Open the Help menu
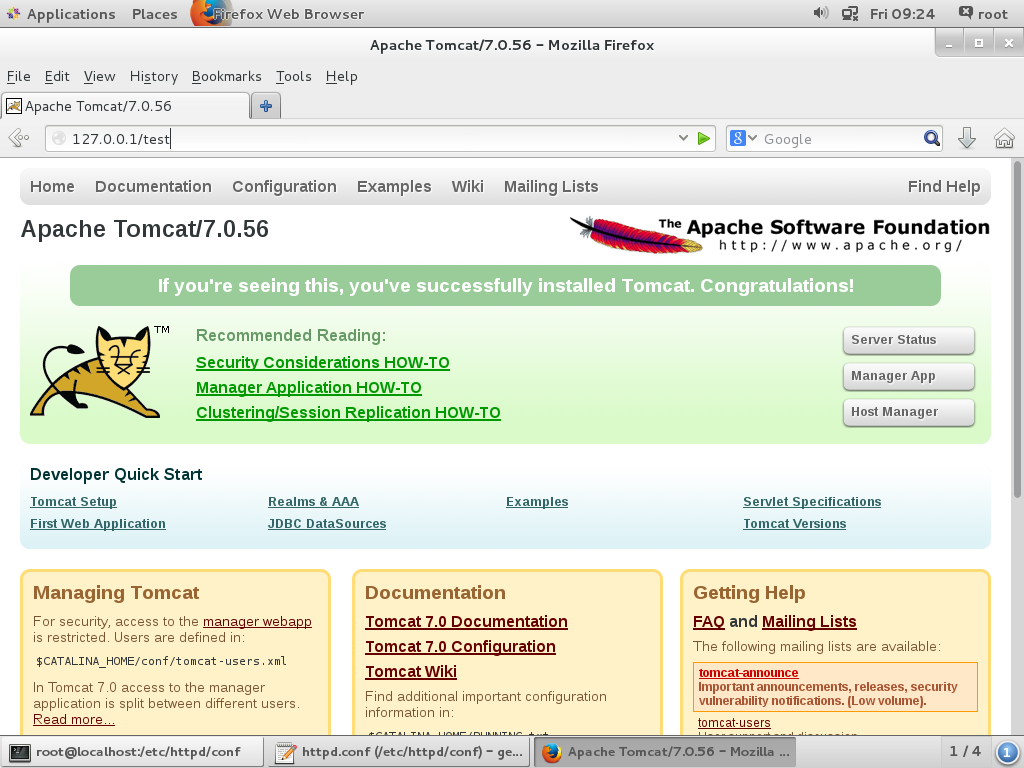 342,76
